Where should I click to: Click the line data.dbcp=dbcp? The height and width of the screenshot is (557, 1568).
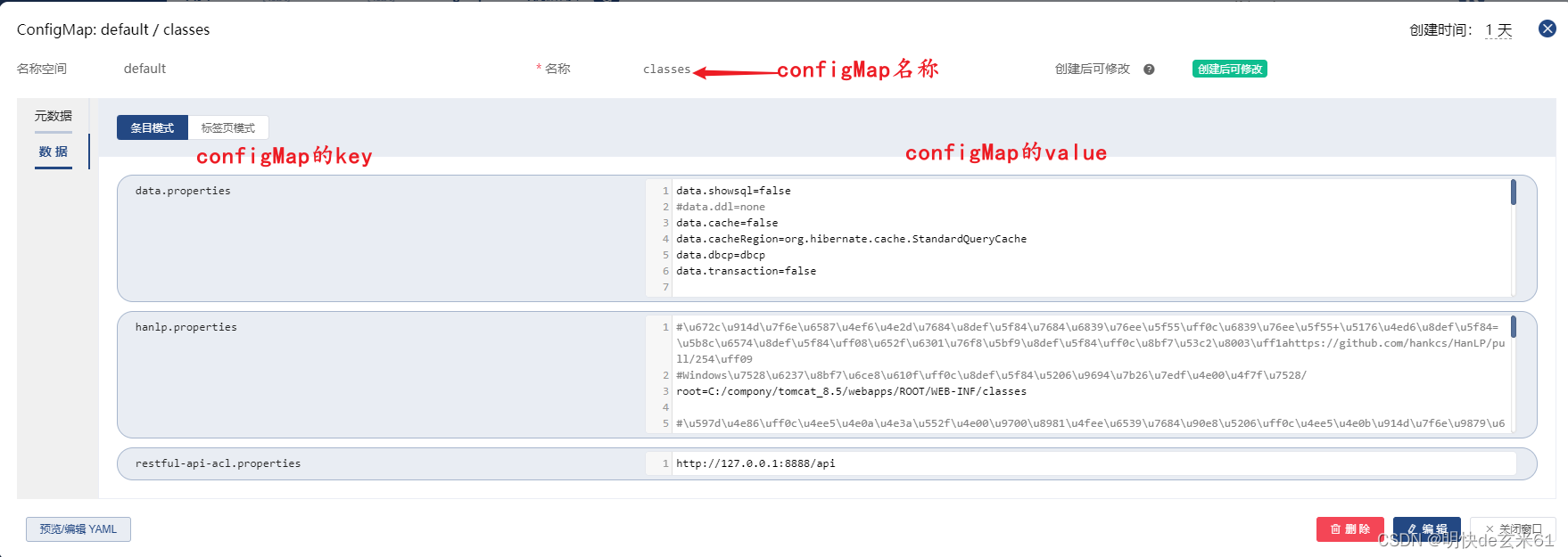(721, 255)
